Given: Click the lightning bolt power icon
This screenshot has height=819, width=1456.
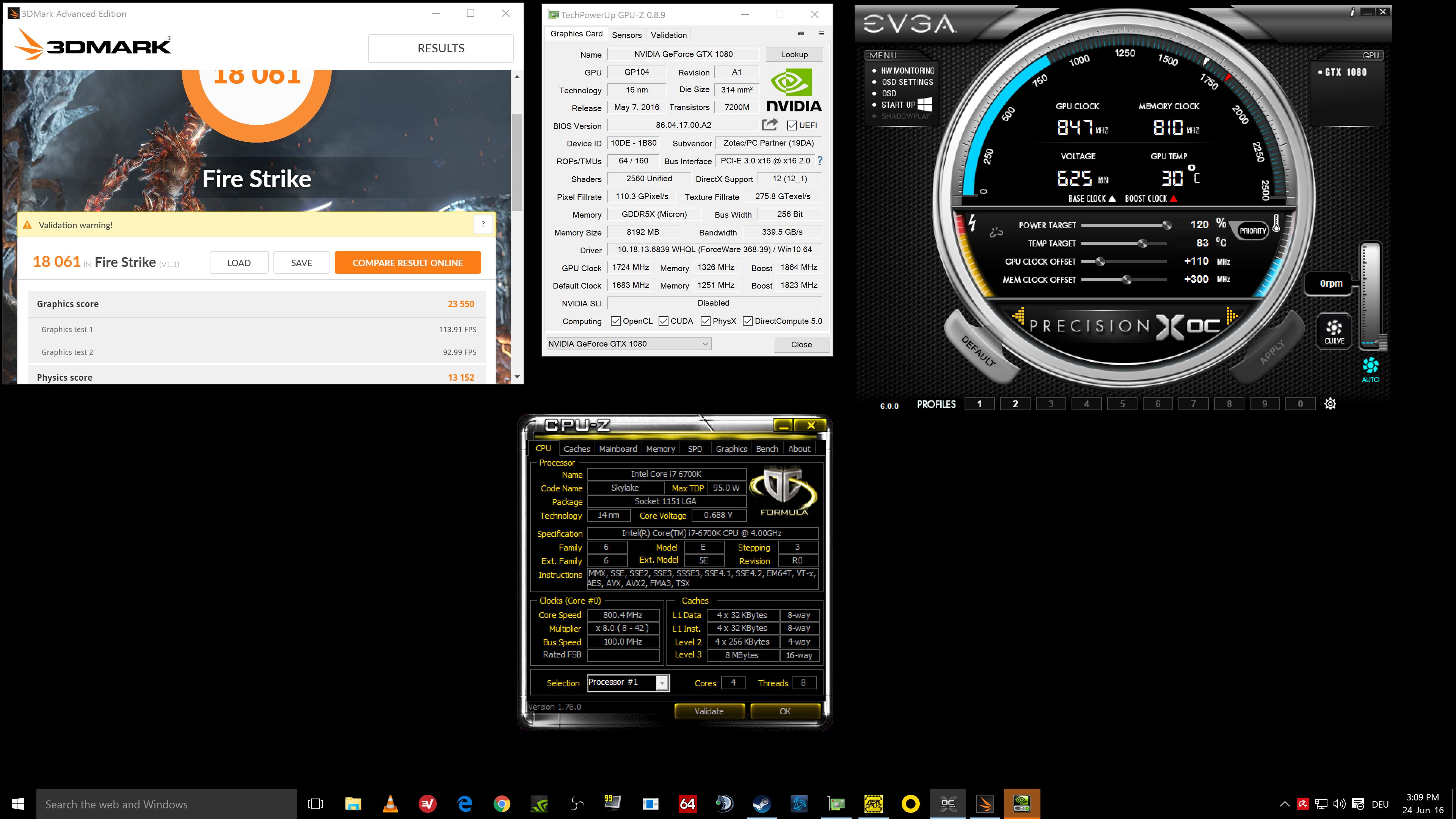Looking at the screenshot, I should click(972, 222).
